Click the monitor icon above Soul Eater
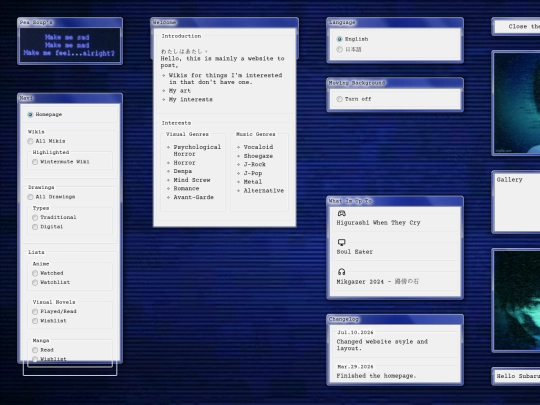 point(341,242)
